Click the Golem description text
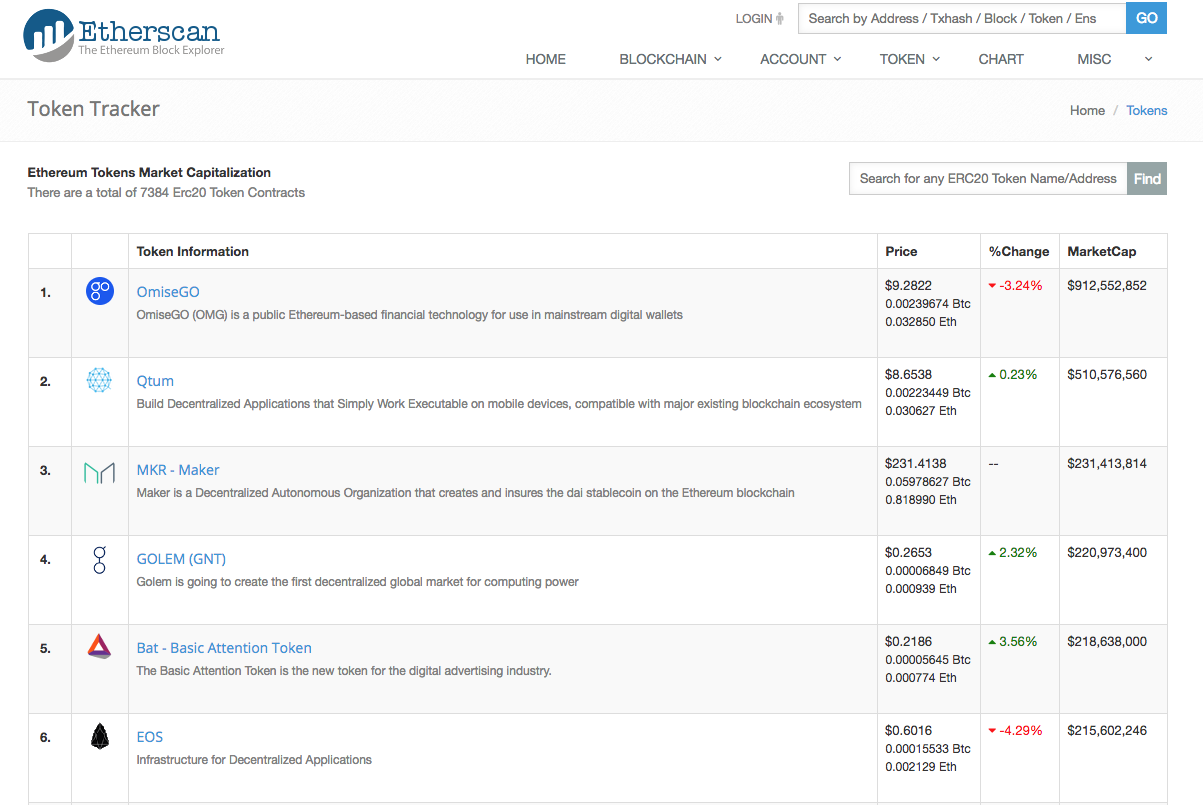This screenshot has height=805, width=1203. click(358, 581)
